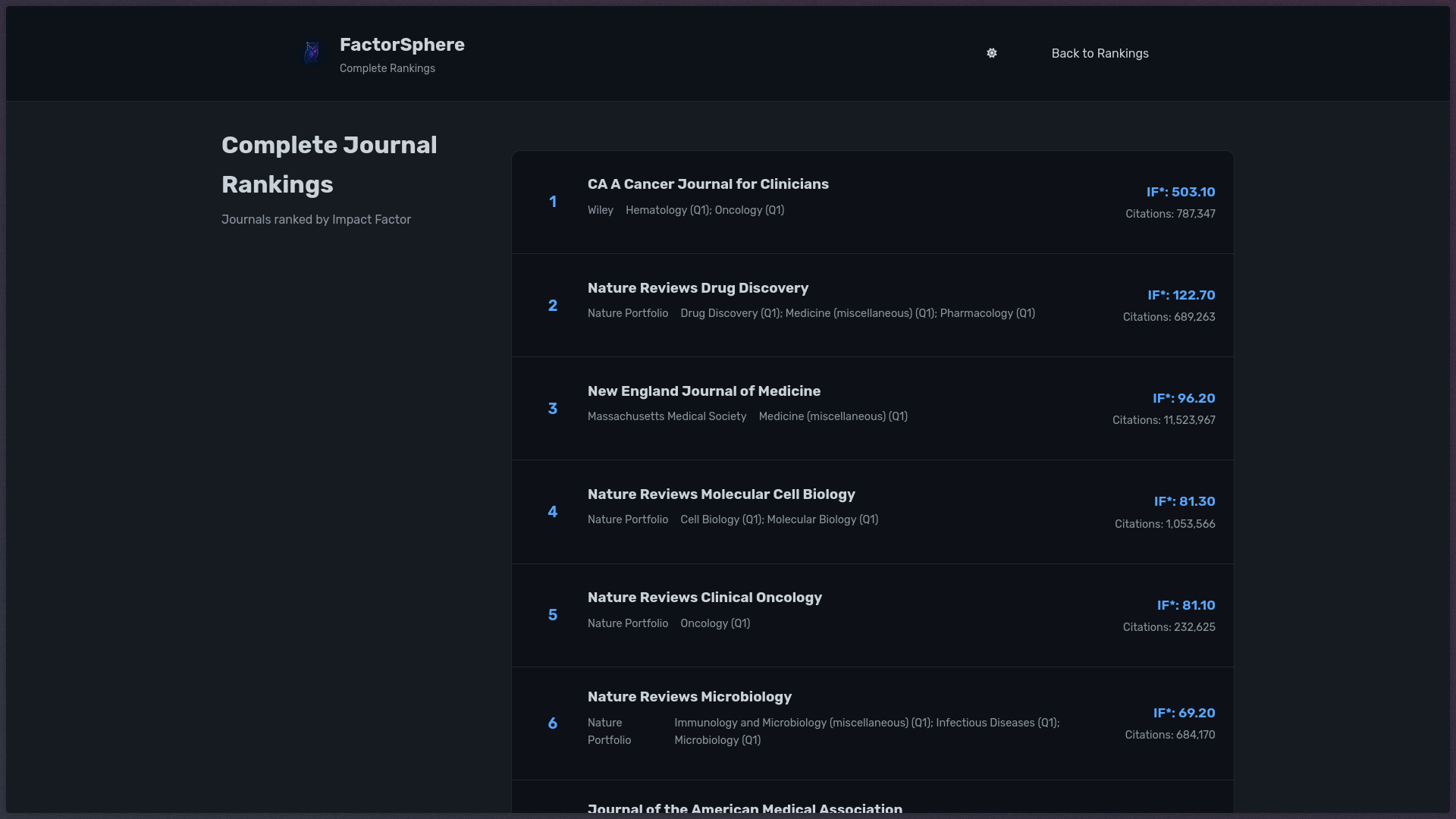
Task: Click the IF* 69.20 impact factor value
Action: click(x=1183, y=713)
